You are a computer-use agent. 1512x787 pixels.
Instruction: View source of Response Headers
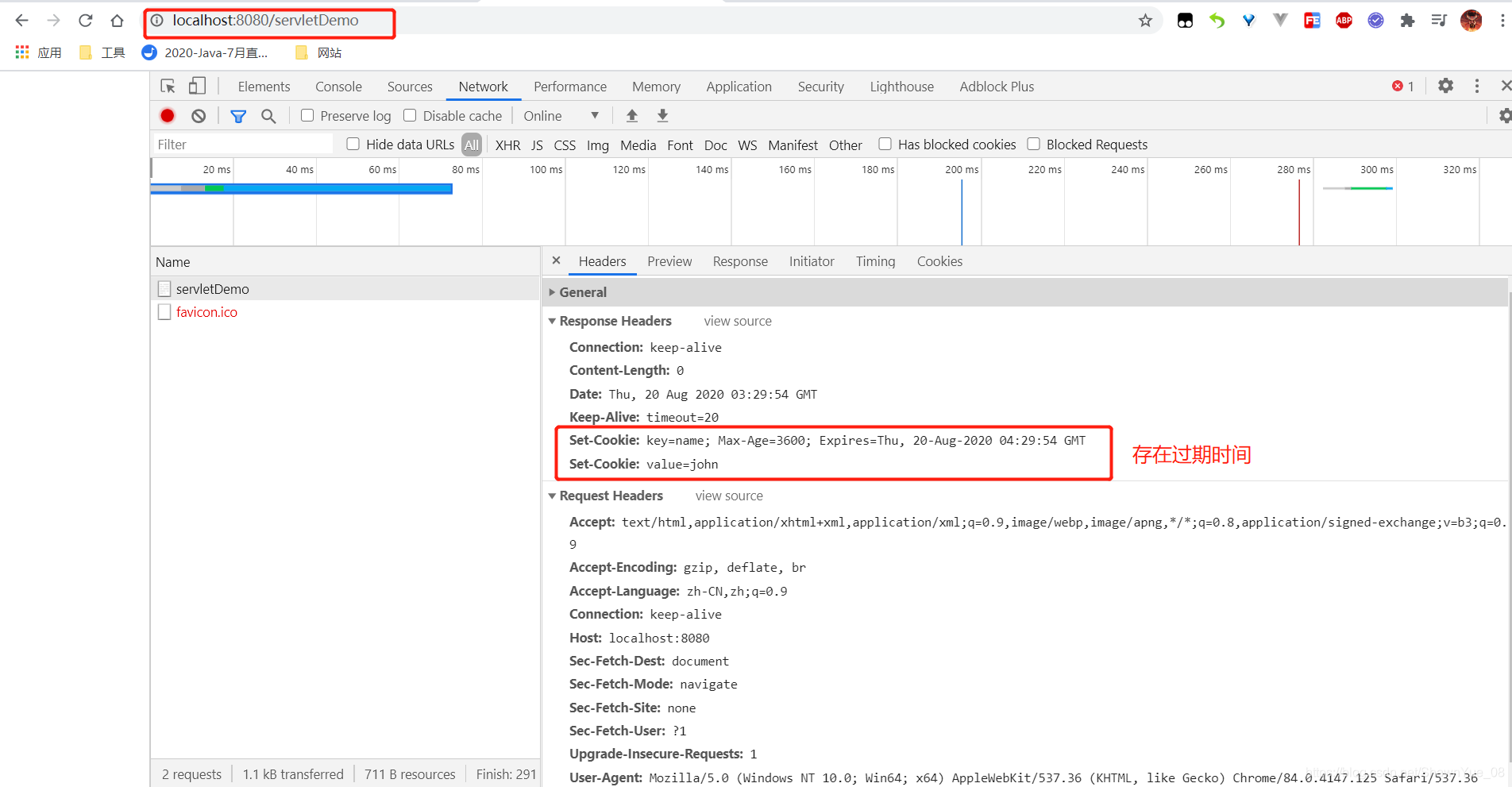738,321
